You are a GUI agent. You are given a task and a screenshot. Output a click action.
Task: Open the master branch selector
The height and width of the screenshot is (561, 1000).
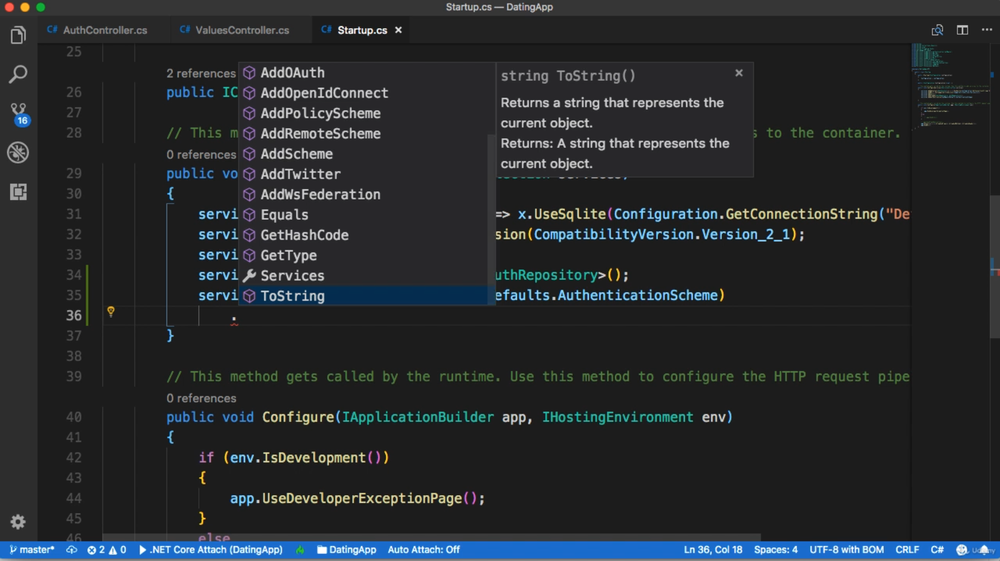click(x=32, y=550)
